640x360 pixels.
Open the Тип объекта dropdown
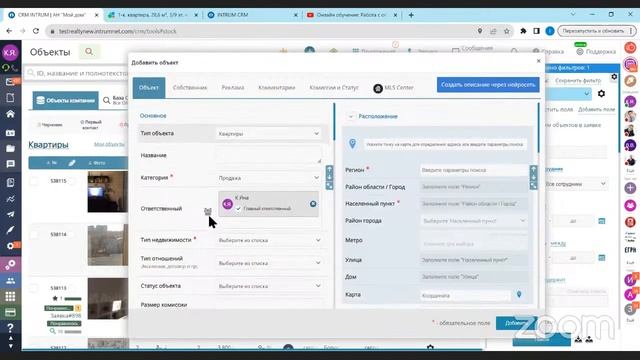[x=269, y=133]
